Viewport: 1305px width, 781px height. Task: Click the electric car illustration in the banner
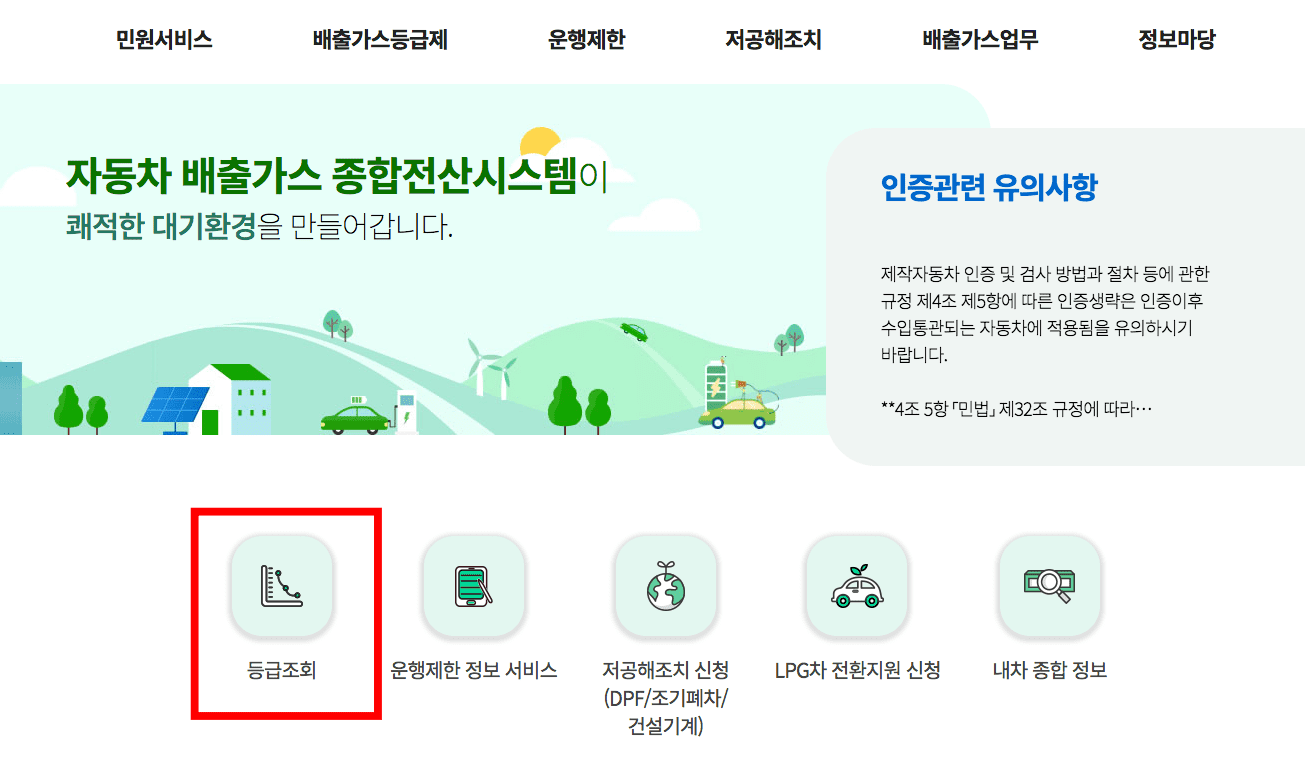(356, 415)
